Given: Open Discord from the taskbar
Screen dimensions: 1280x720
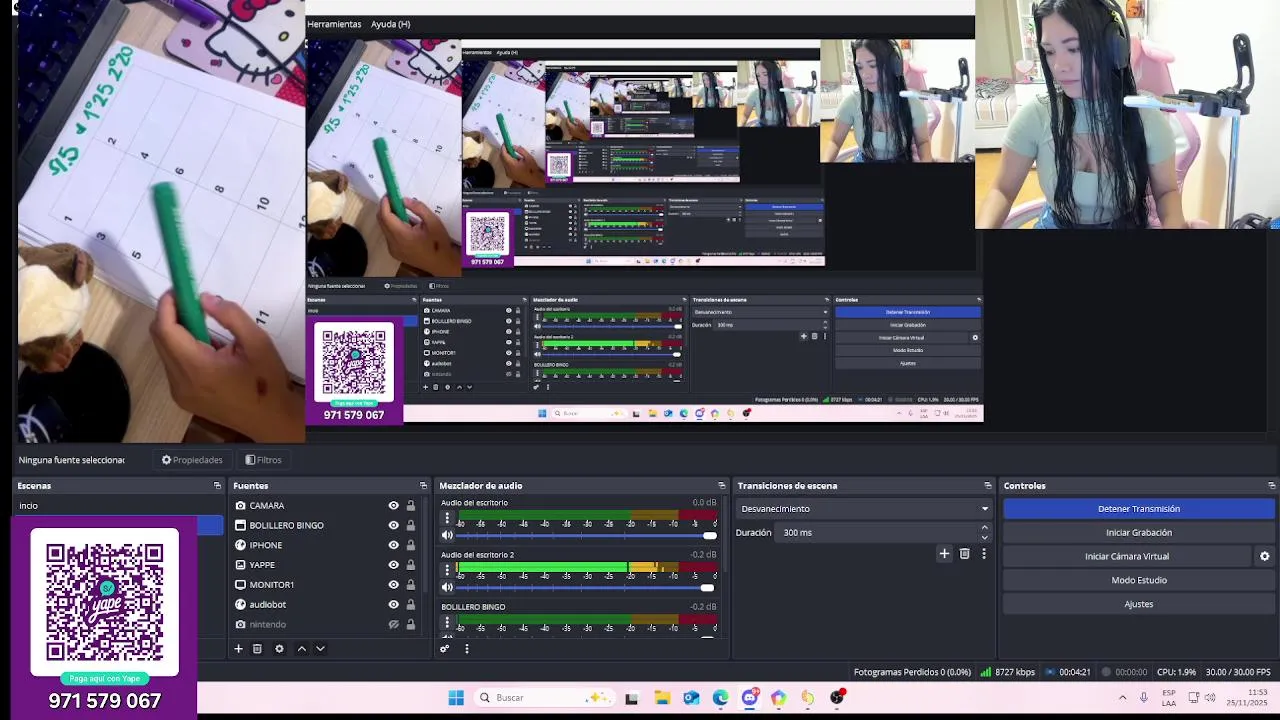Looking at the screenshot, I should pos(749,698).
